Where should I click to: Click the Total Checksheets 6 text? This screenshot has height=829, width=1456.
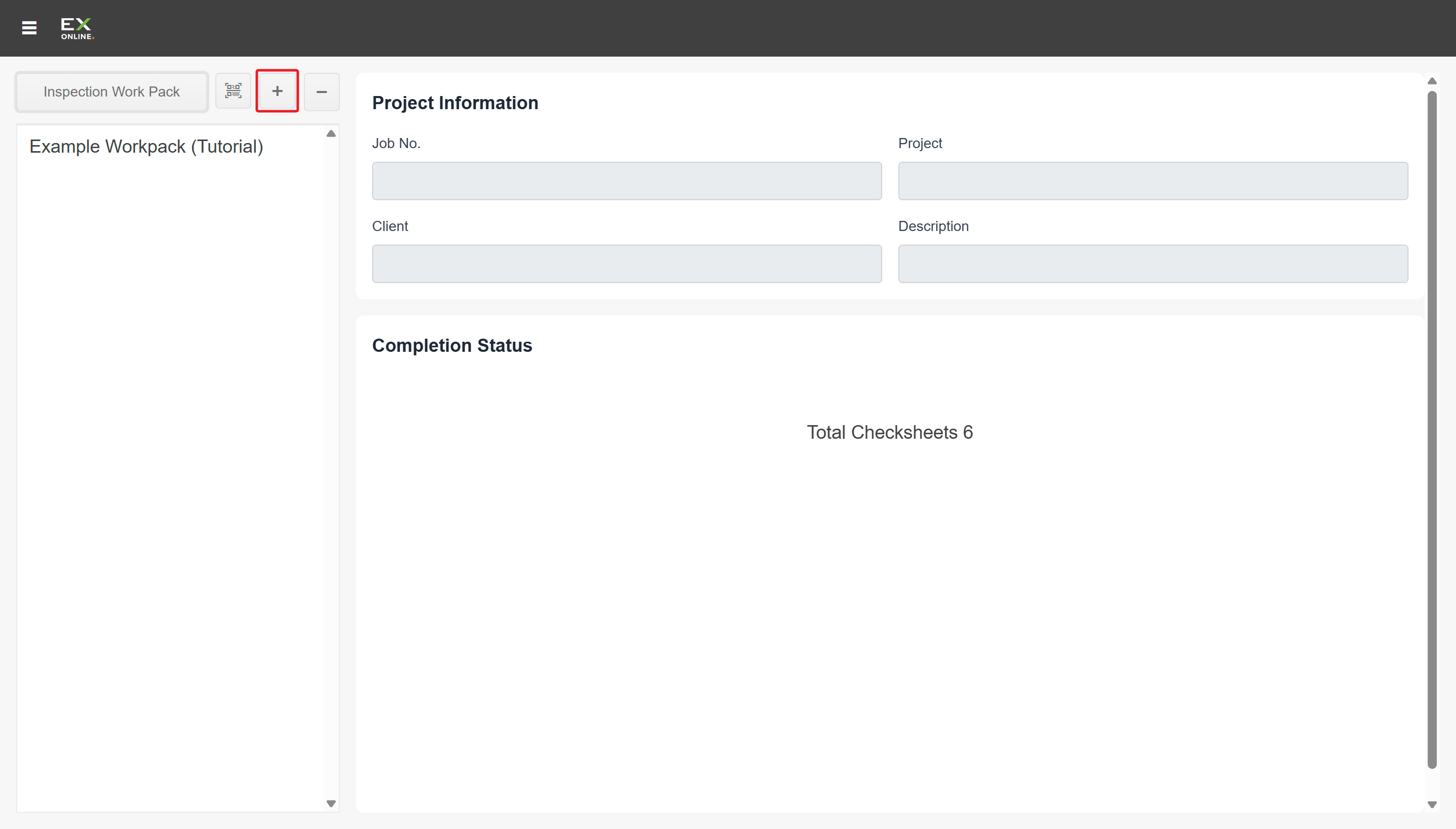[889, 432]
